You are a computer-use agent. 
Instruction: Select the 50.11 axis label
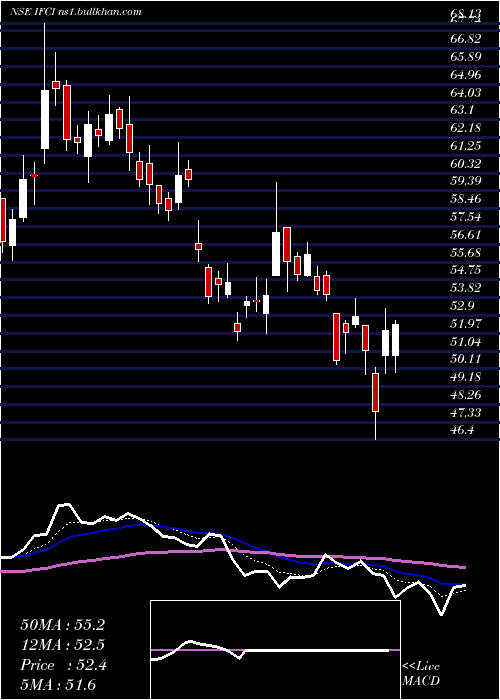pos(466,358)
